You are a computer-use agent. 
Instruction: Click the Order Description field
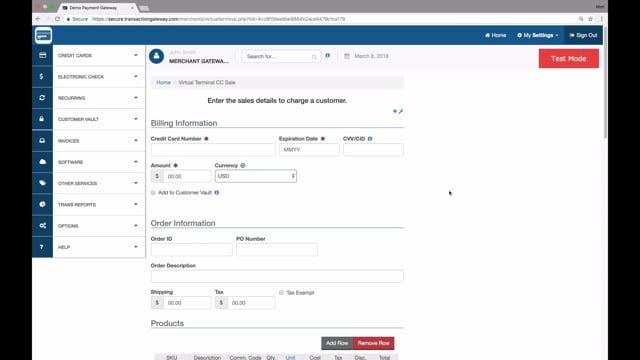point(277,276)
